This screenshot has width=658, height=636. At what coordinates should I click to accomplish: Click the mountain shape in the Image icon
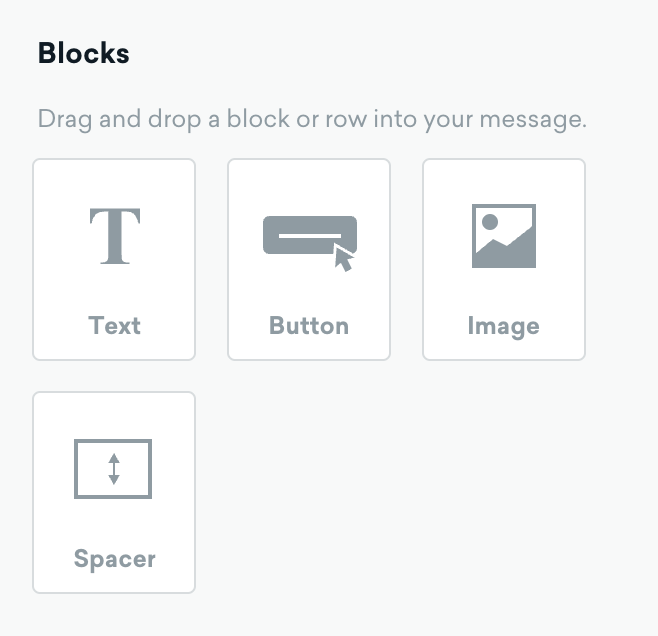[x=504, y=248]
